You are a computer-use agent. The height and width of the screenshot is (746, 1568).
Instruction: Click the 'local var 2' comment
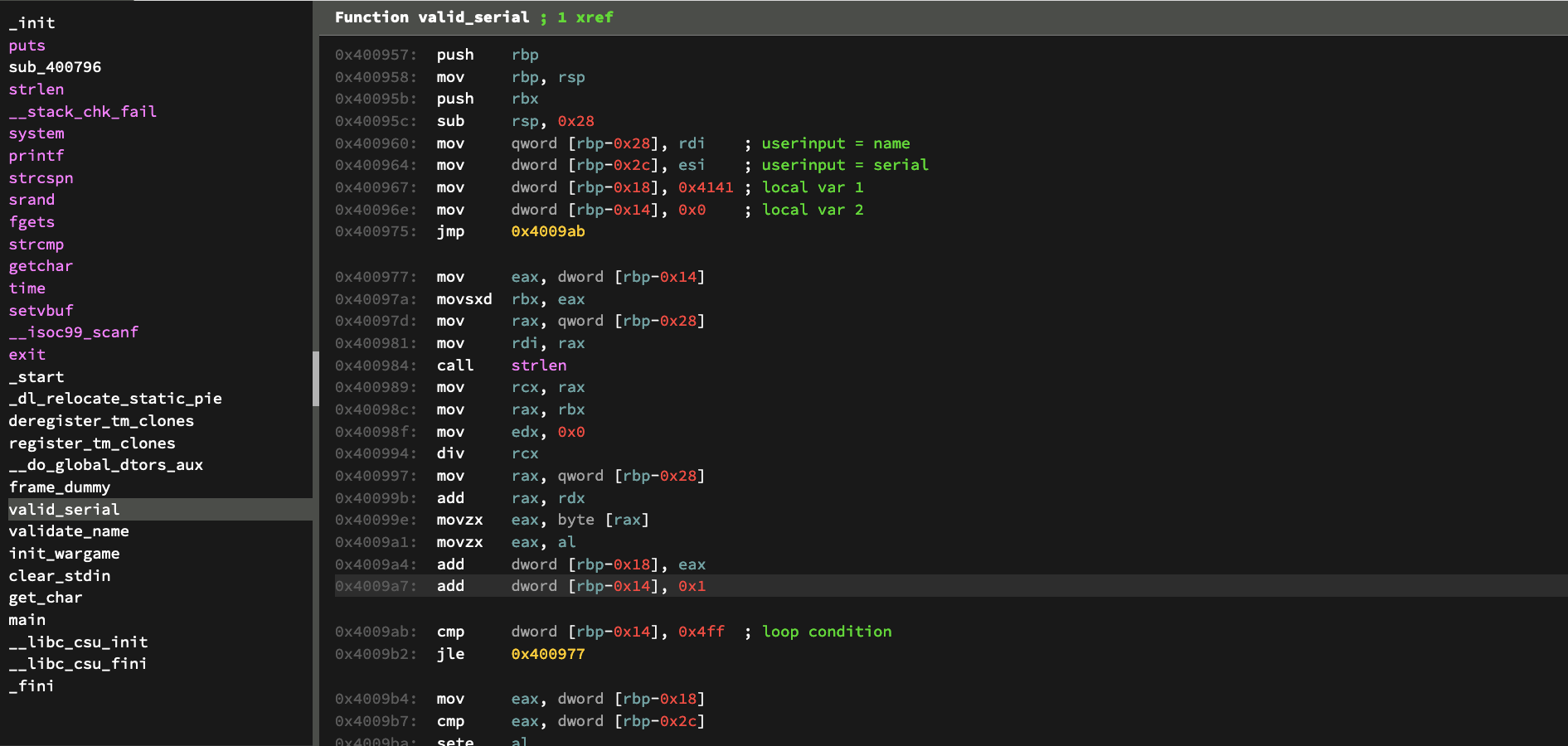813,210
